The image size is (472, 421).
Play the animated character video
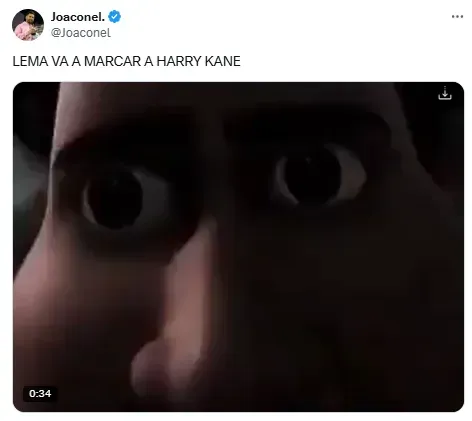(238, 247)
